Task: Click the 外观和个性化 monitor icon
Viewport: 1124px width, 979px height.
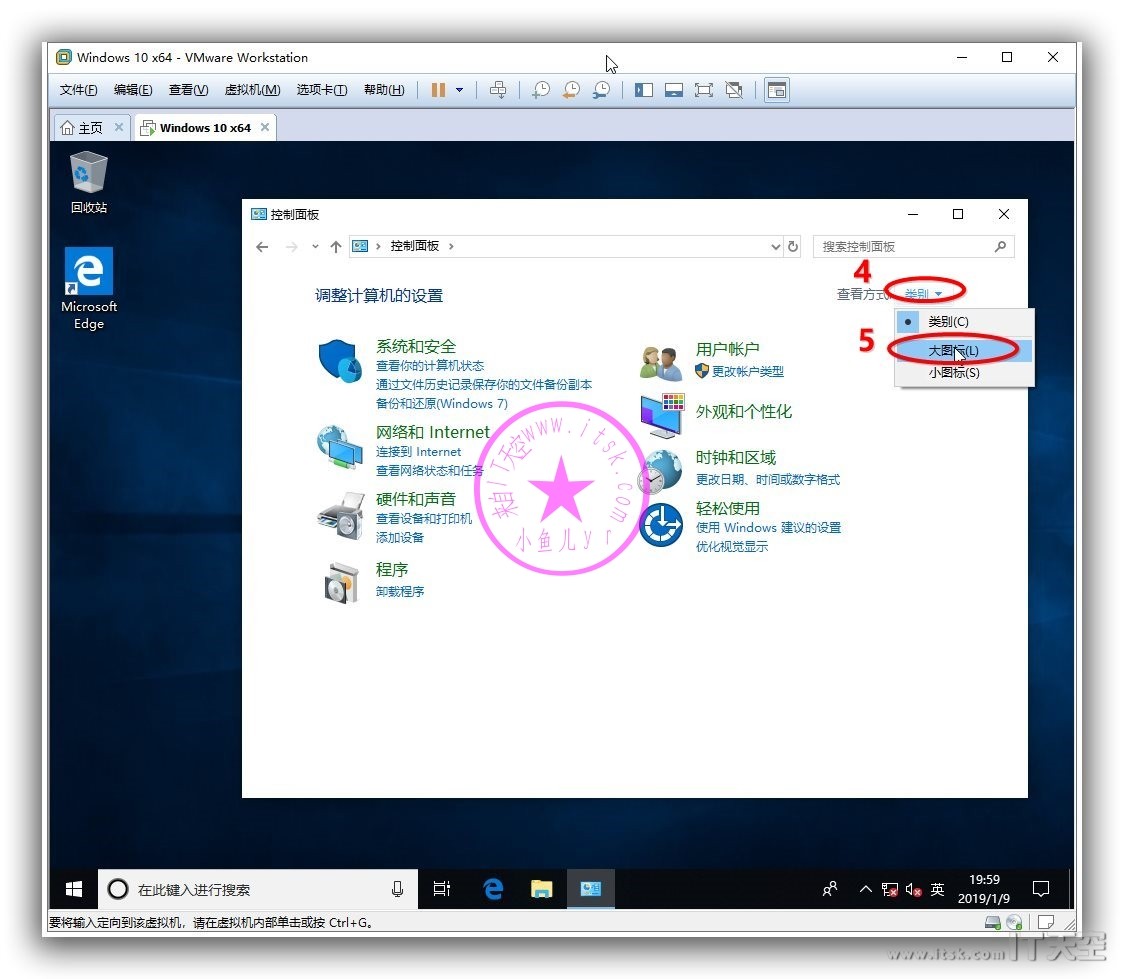Action: (662, 416)
